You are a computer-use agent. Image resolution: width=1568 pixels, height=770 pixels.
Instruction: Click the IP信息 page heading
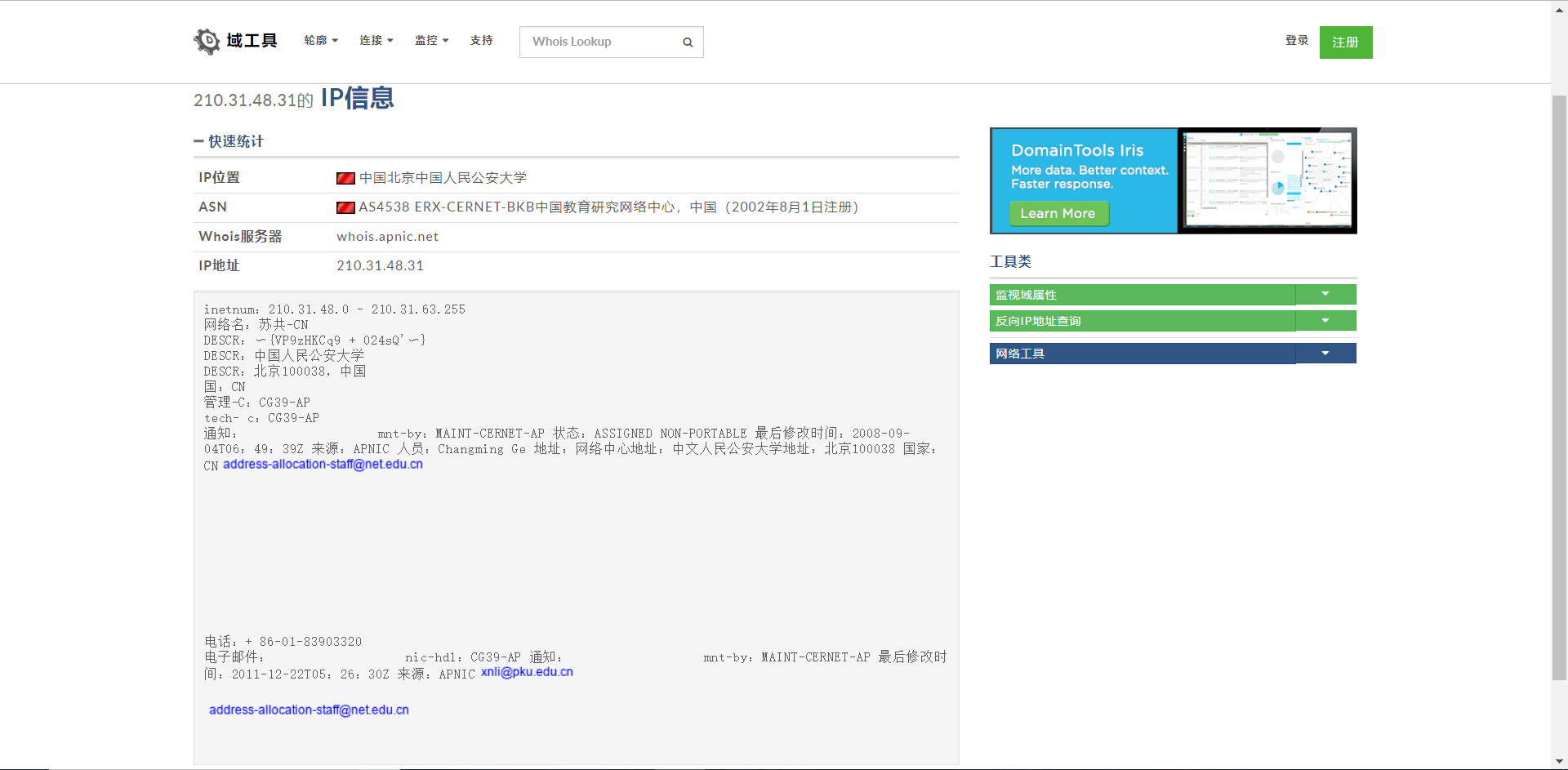[357, 98]
